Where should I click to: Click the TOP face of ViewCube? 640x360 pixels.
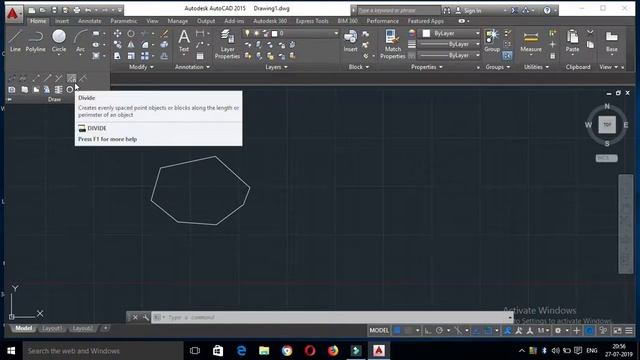(x=607, y=124)
